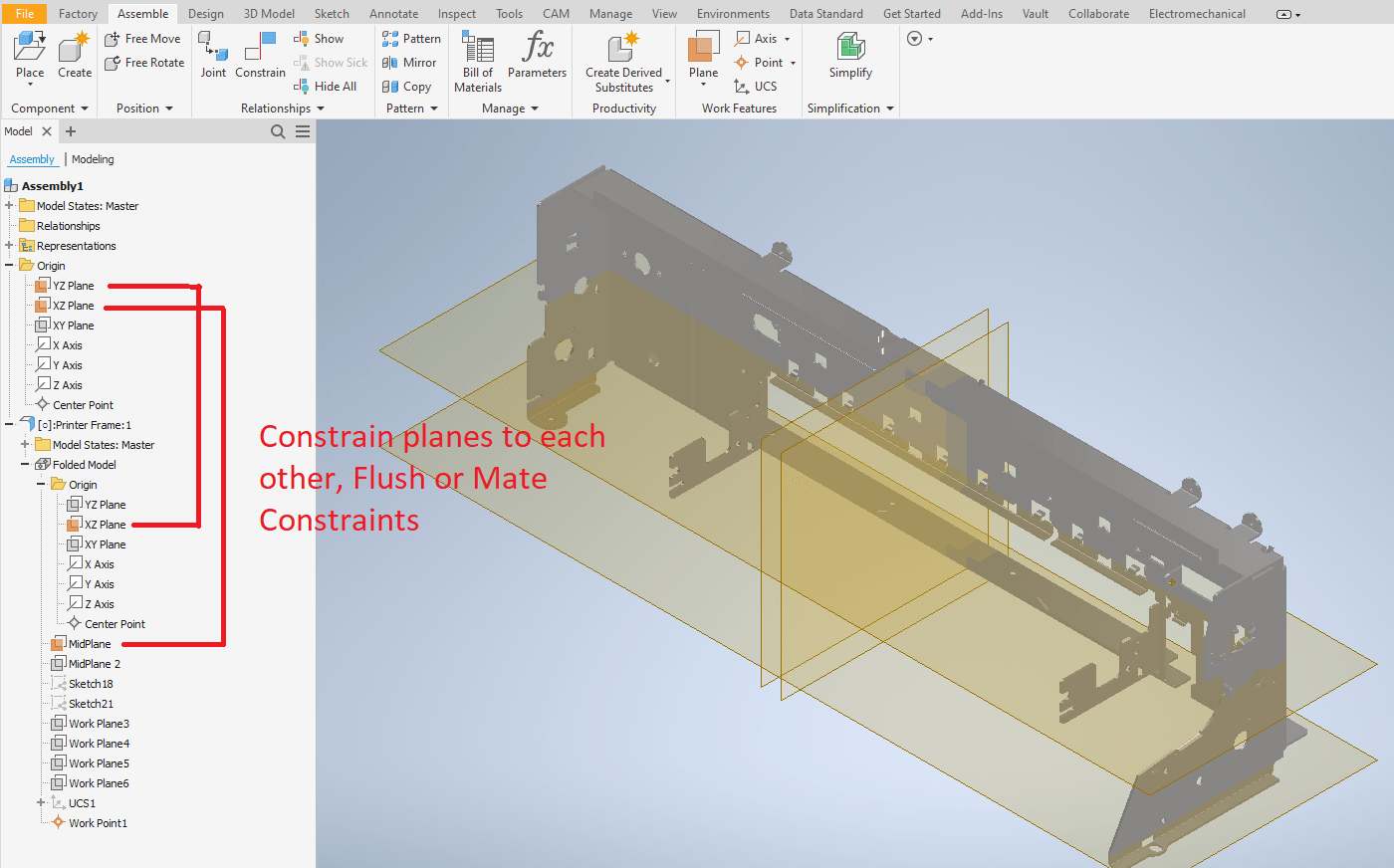Click the Show Sick button
This screenshot has width=1394, height=868.
pyautogui.click(x=331, y=63)
